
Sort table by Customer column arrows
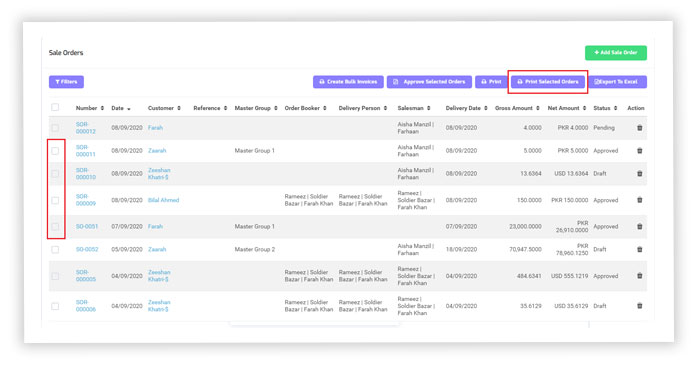(179, 108)
